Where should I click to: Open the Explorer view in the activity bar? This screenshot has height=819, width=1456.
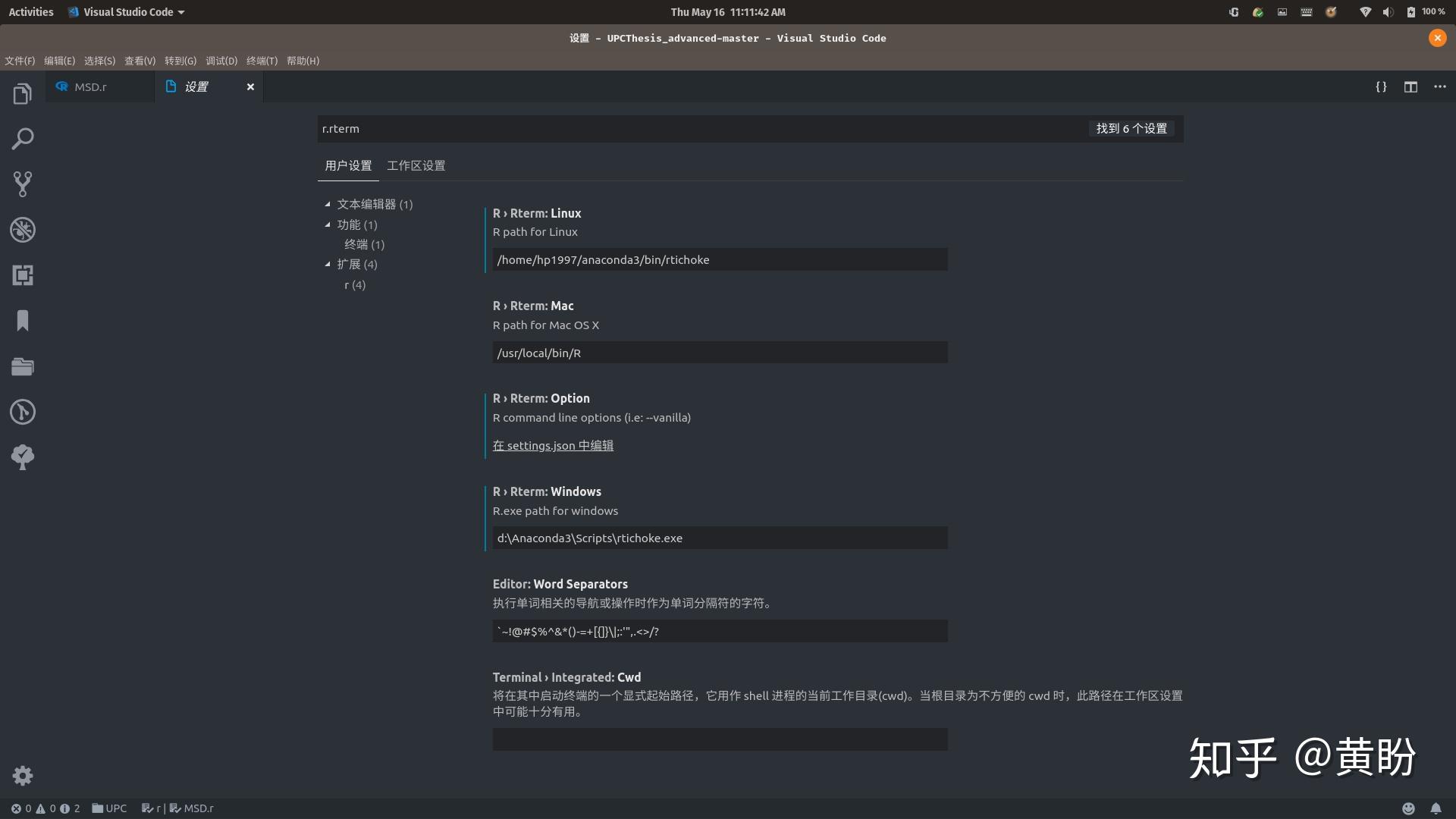[22, 93]
